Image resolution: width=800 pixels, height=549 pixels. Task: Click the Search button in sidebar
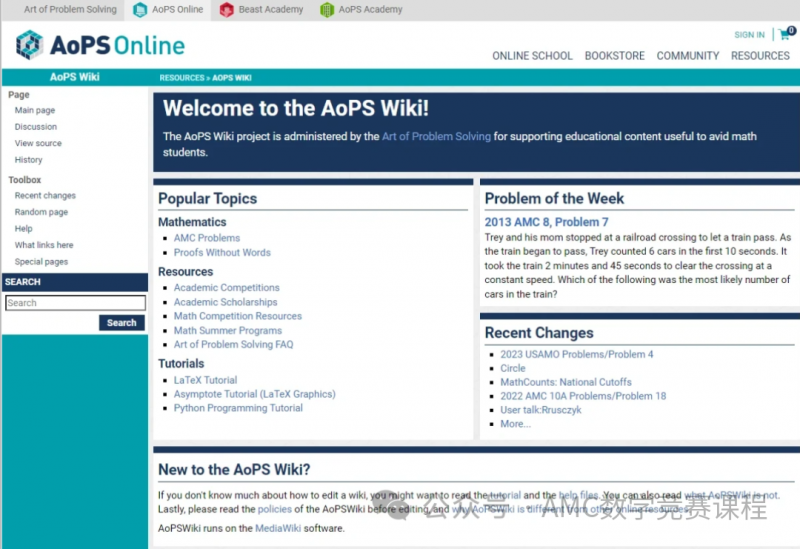point(121,322)
